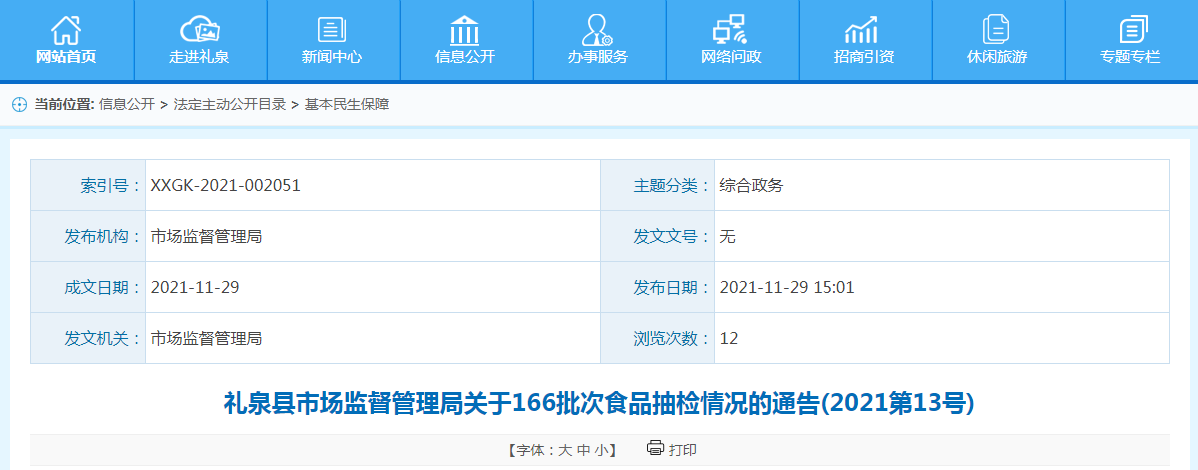Click the 发布日期 label cell
Image resolution: width=1198 pixels, height=470 pixels.
(658, 287)
